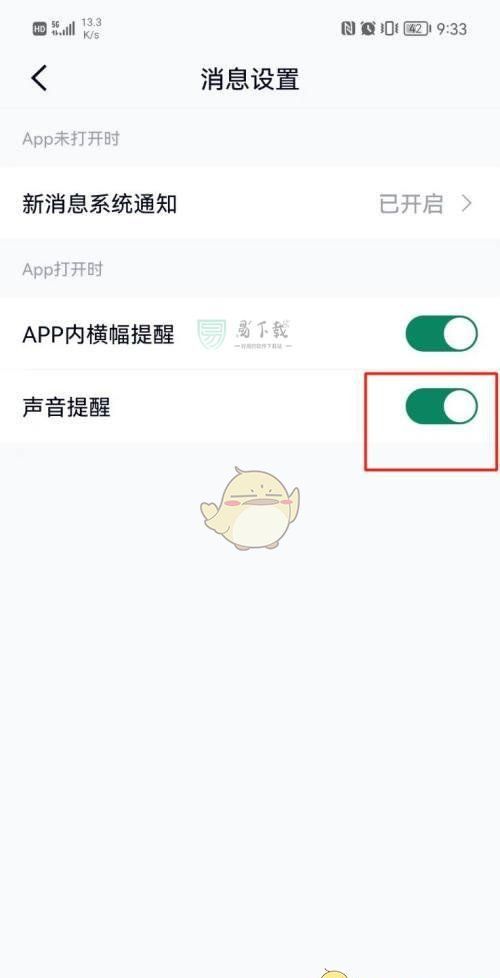The width and height of the screenshot is (500, 978).
Task: Tap the vibrate mode status icon
Action: pyautogui.click(x=388, y=29)
